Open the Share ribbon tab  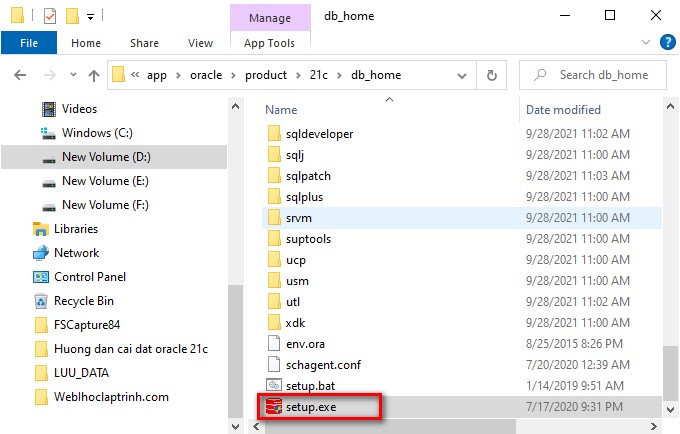point(144,43)
